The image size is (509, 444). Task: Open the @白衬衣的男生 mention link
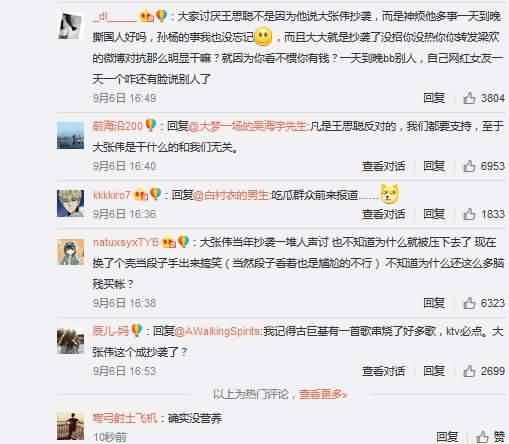231,195
